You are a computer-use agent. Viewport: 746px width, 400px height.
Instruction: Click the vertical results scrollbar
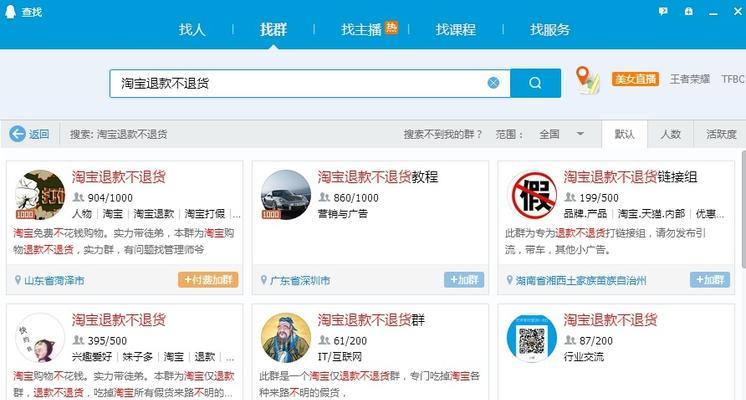tap(744, 209)
